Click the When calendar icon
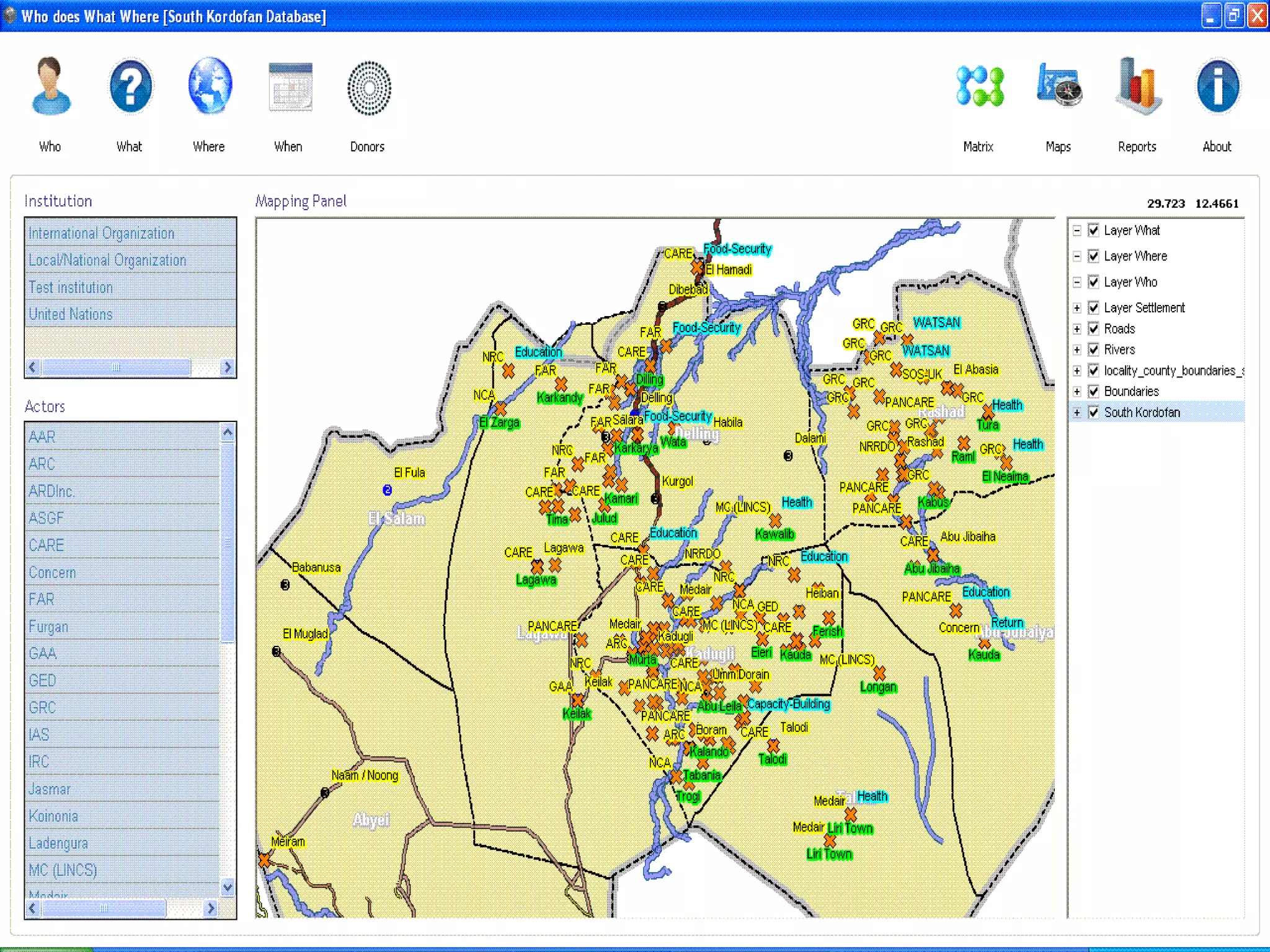 point(290,87)
